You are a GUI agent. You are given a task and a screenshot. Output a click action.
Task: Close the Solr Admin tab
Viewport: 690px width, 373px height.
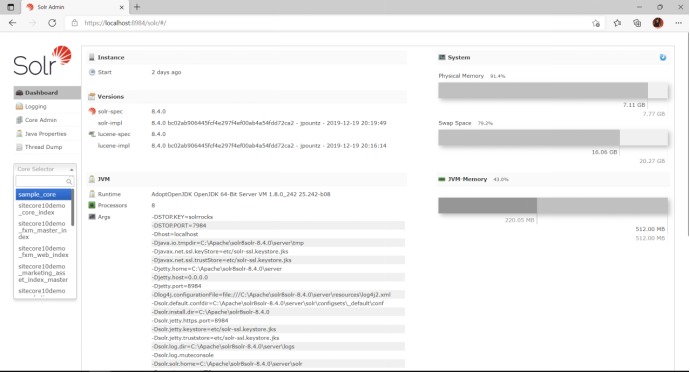(x=121, y=7)
